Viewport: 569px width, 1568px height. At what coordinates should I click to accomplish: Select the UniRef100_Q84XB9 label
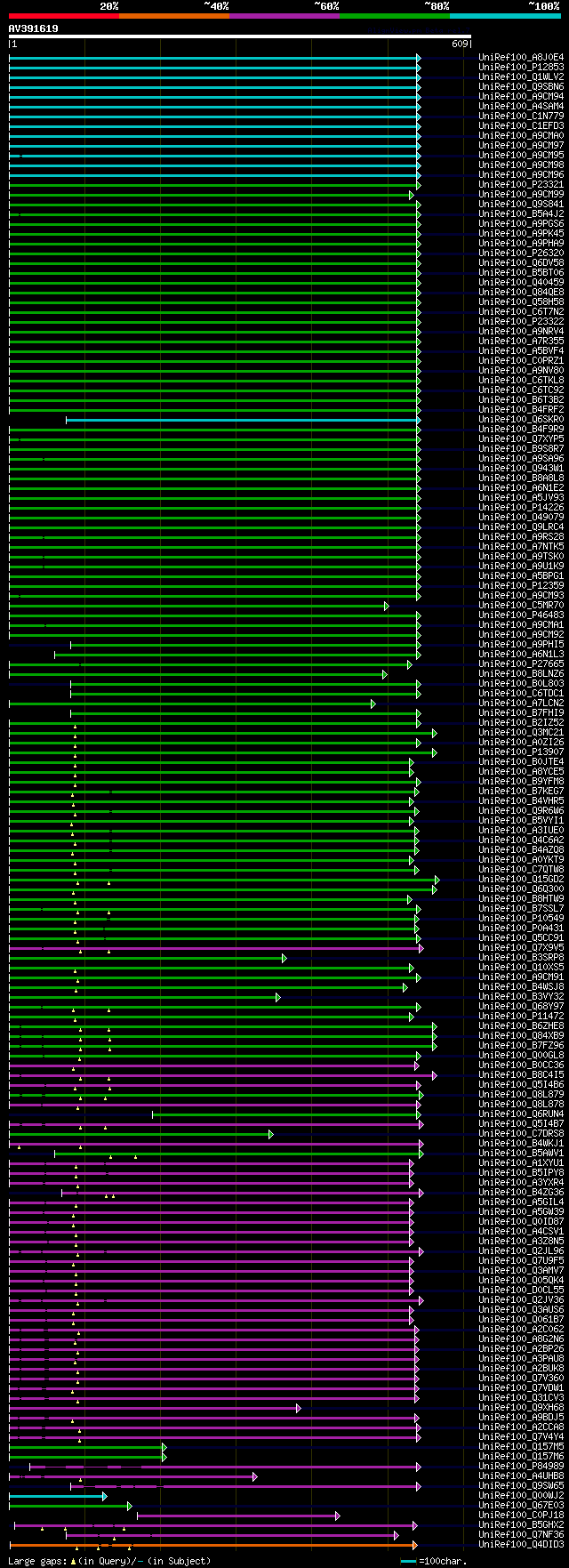pos(521,1035)
